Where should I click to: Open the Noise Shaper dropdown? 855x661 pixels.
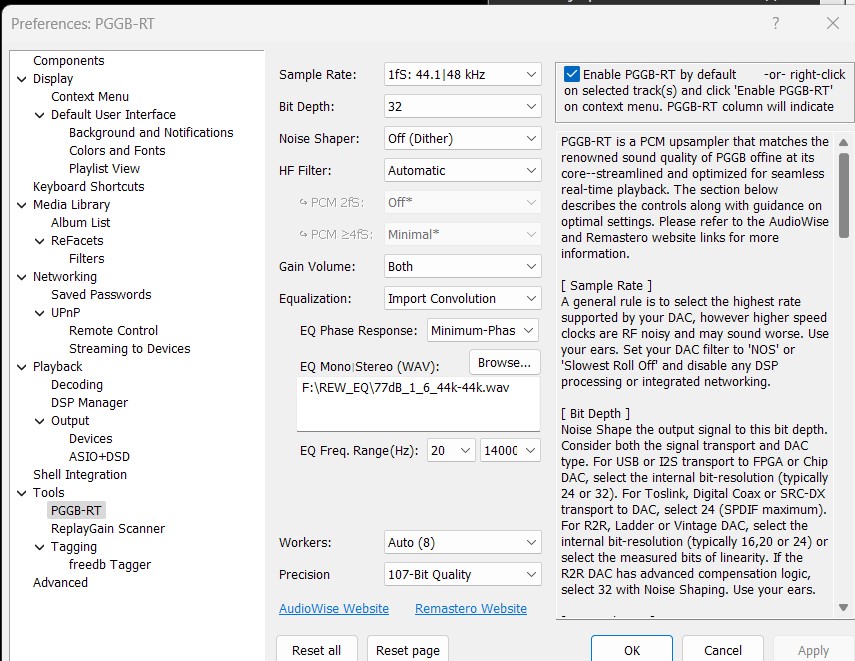[x=462, y=139]
